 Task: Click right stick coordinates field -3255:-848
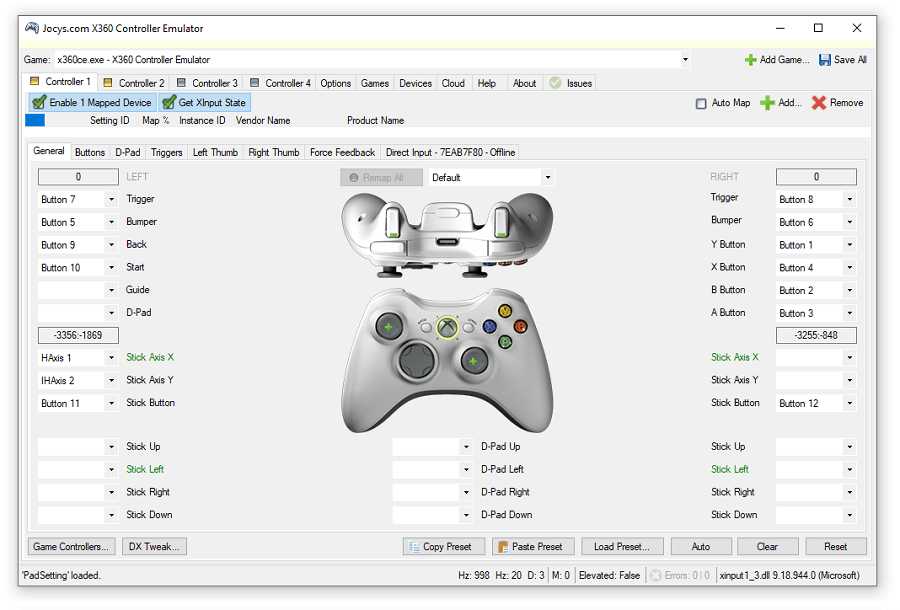pos(816,336)
